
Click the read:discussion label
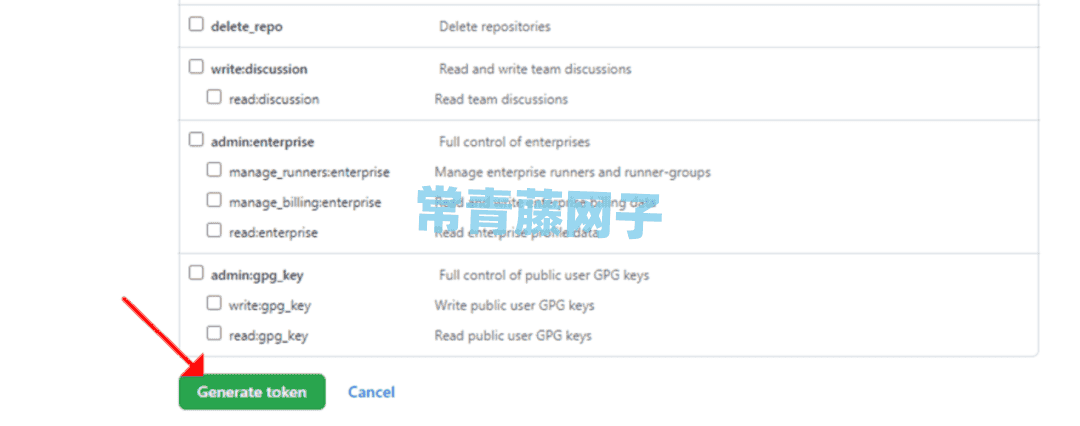[274, 99]
